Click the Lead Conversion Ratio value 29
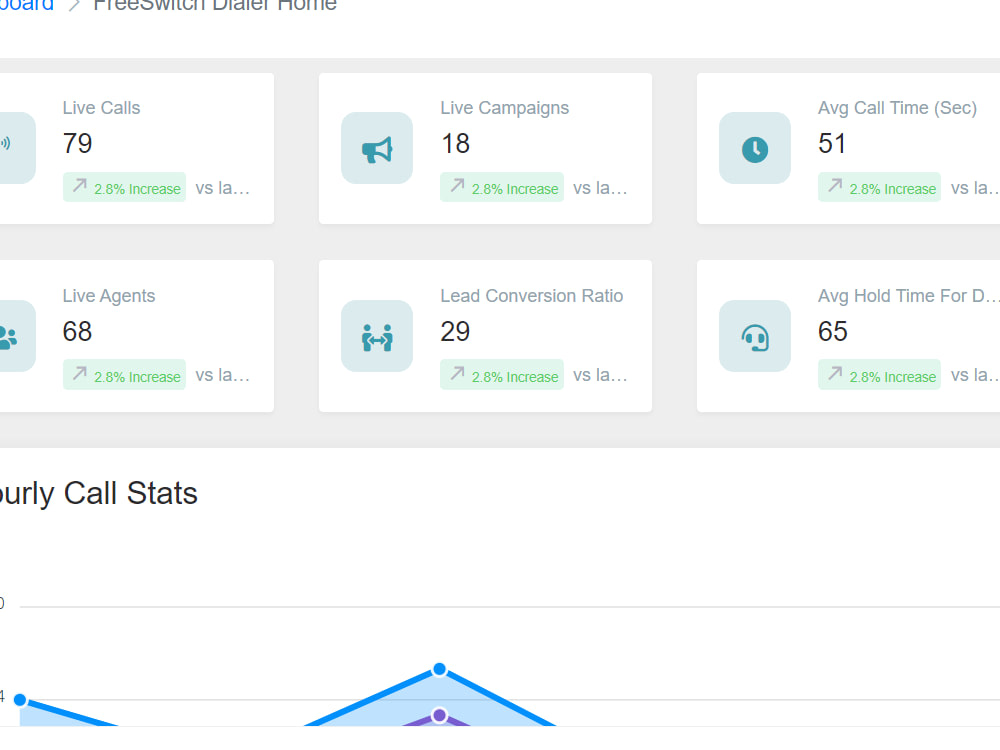 pos(455,331)
